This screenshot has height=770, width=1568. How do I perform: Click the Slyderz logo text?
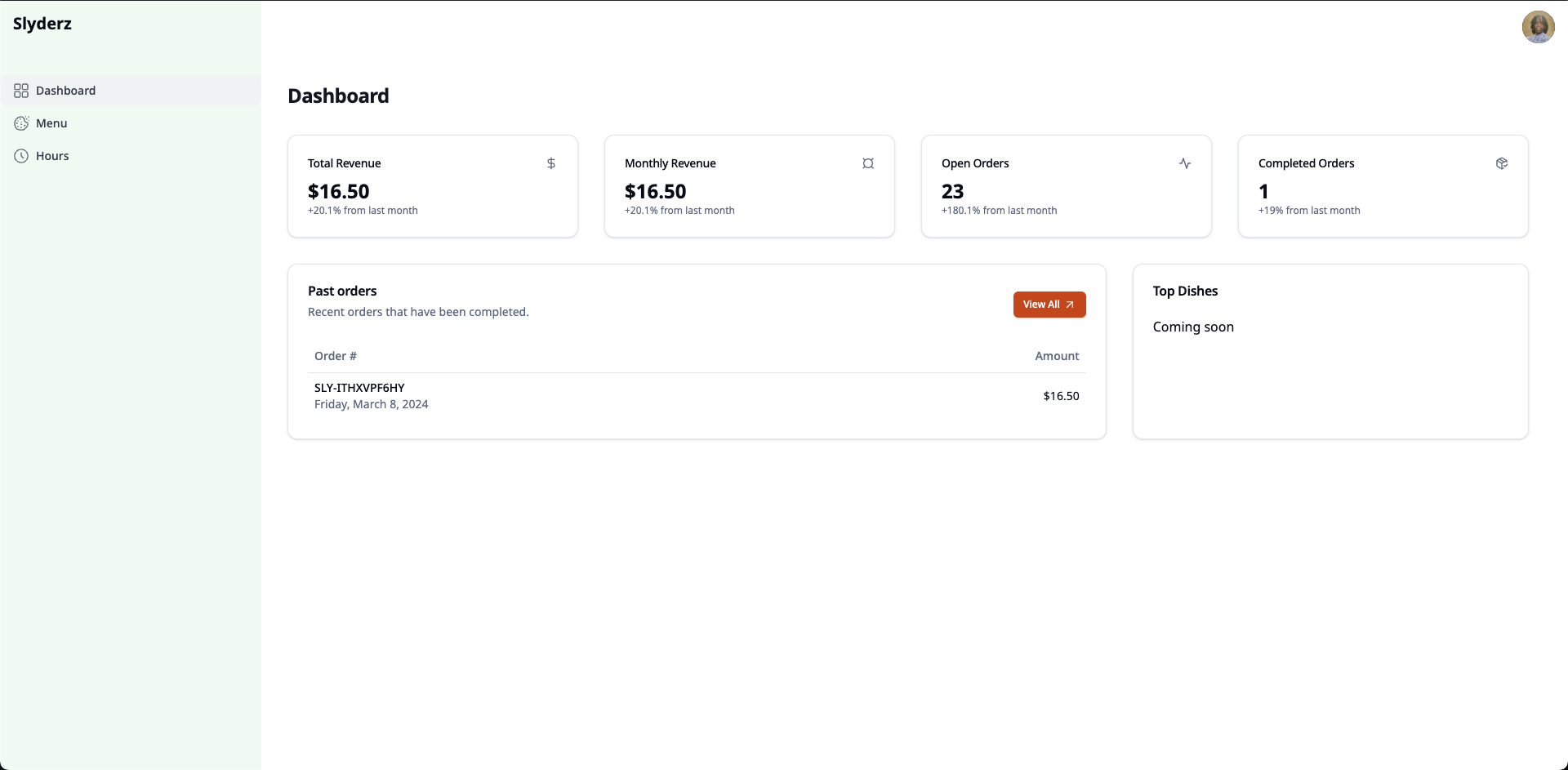coord(42,24)
